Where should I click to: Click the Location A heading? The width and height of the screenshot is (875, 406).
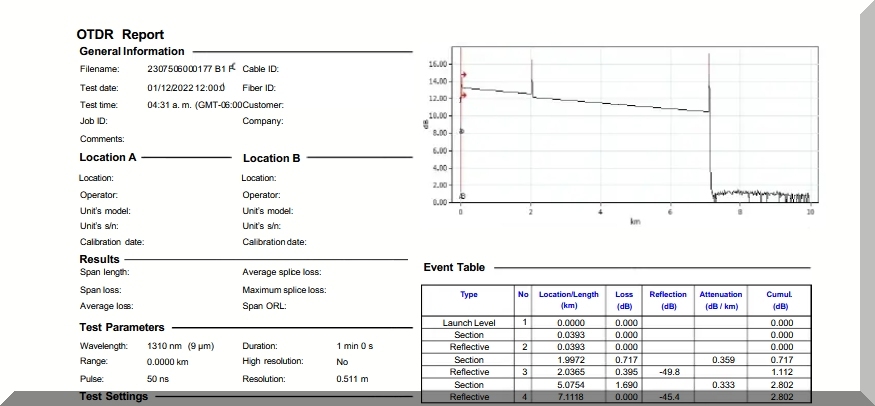108,157
